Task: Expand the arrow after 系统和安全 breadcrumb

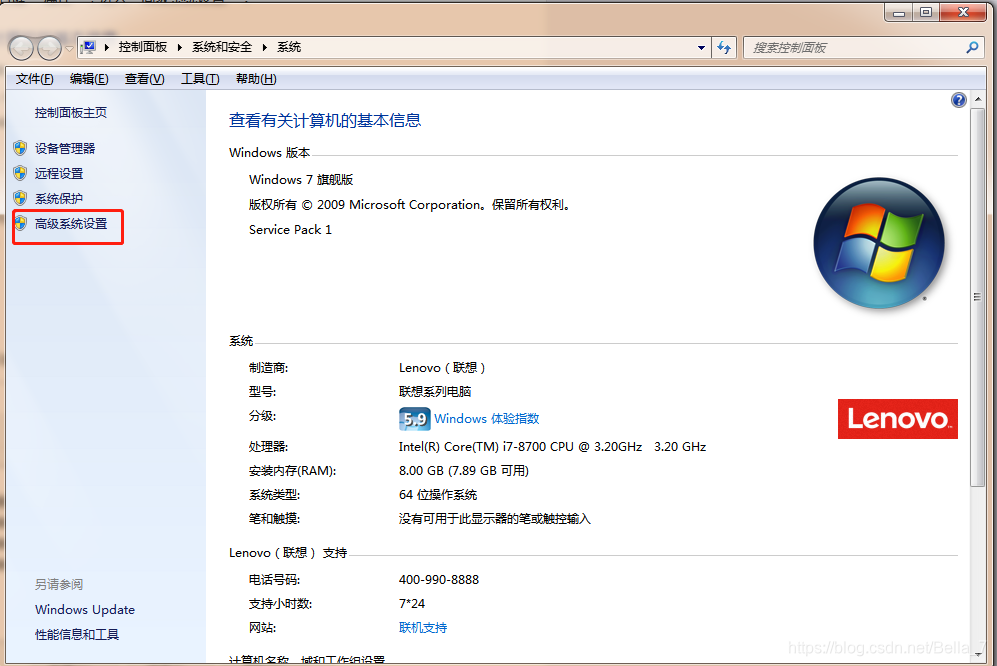Action: coord(265,47)
